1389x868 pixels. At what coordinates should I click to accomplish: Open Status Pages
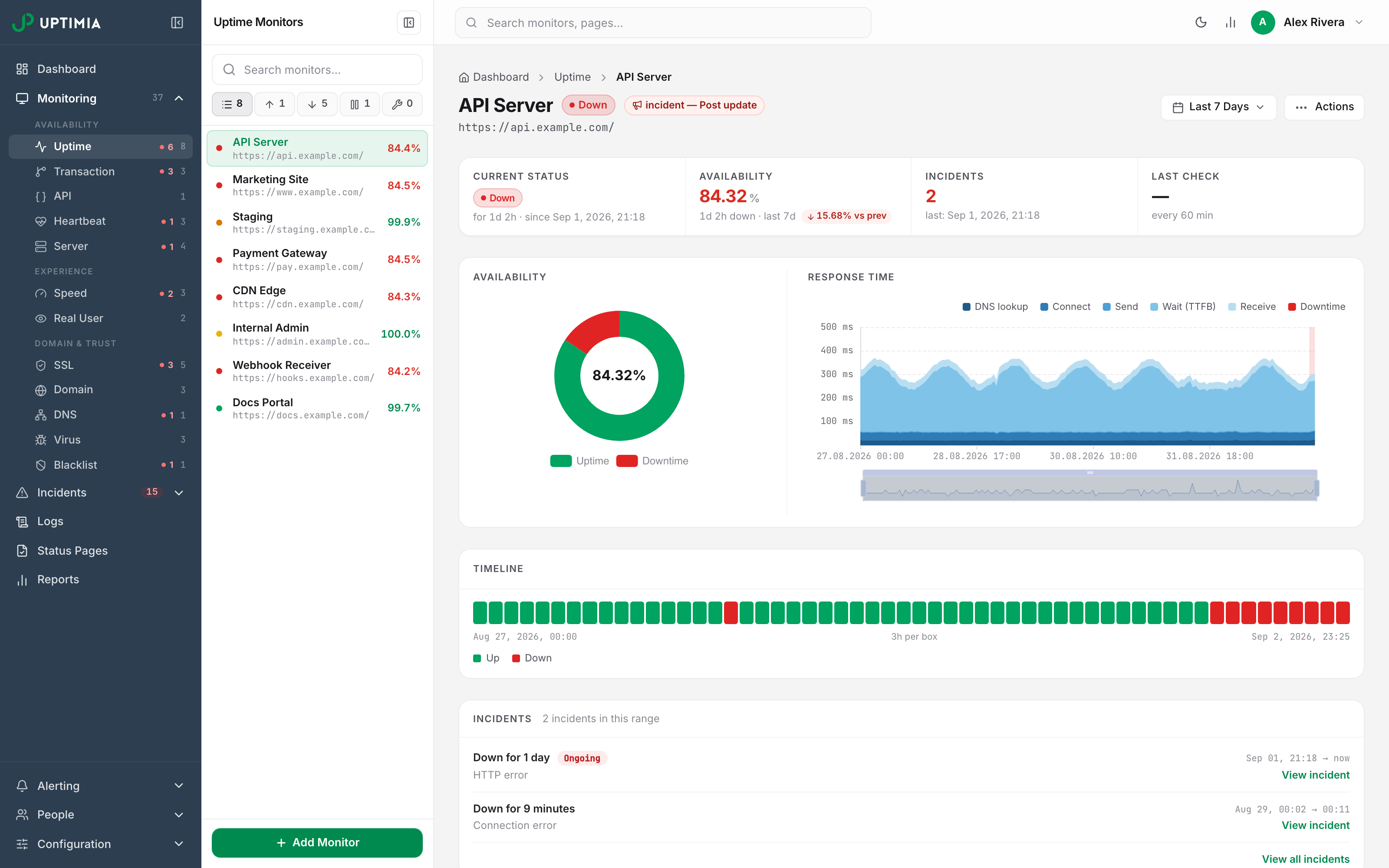[x=100, y=551]
